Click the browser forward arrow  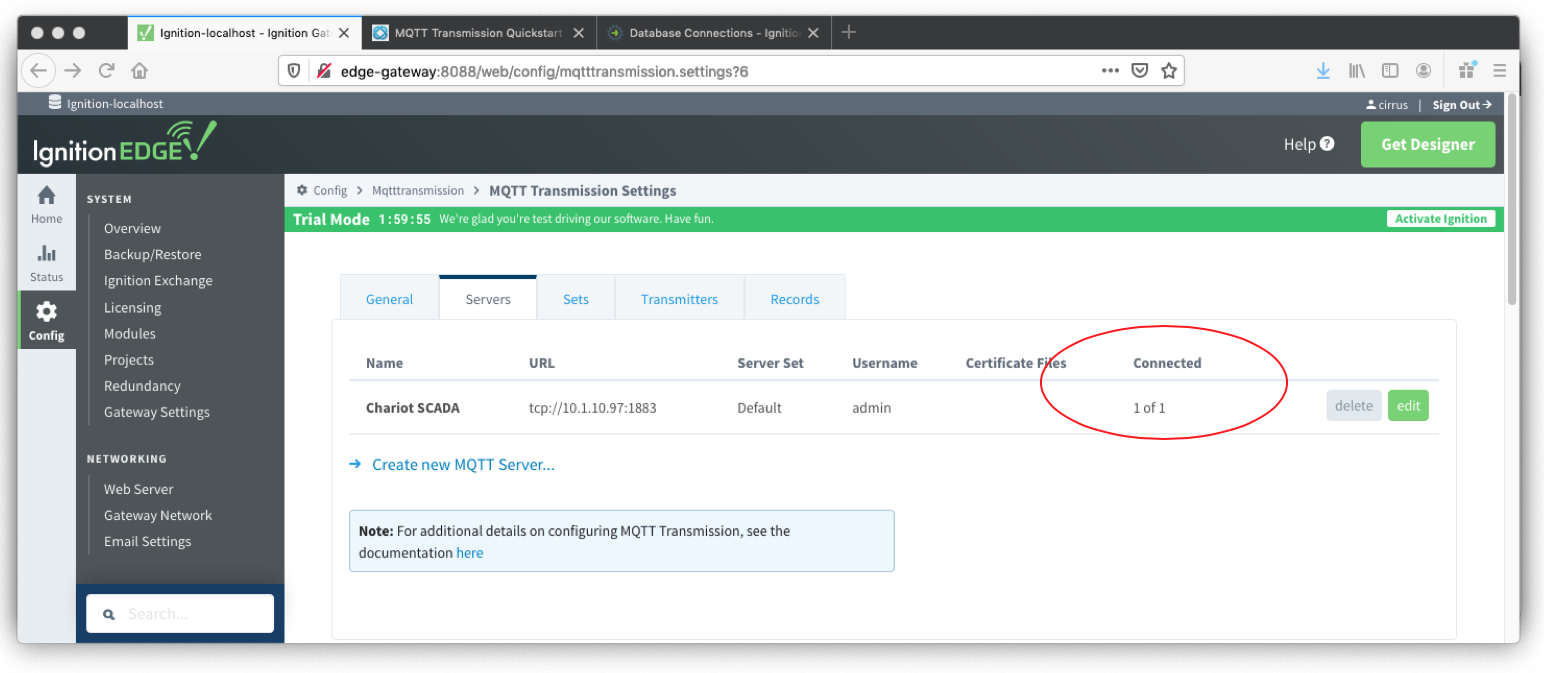[x=72, y=71]
